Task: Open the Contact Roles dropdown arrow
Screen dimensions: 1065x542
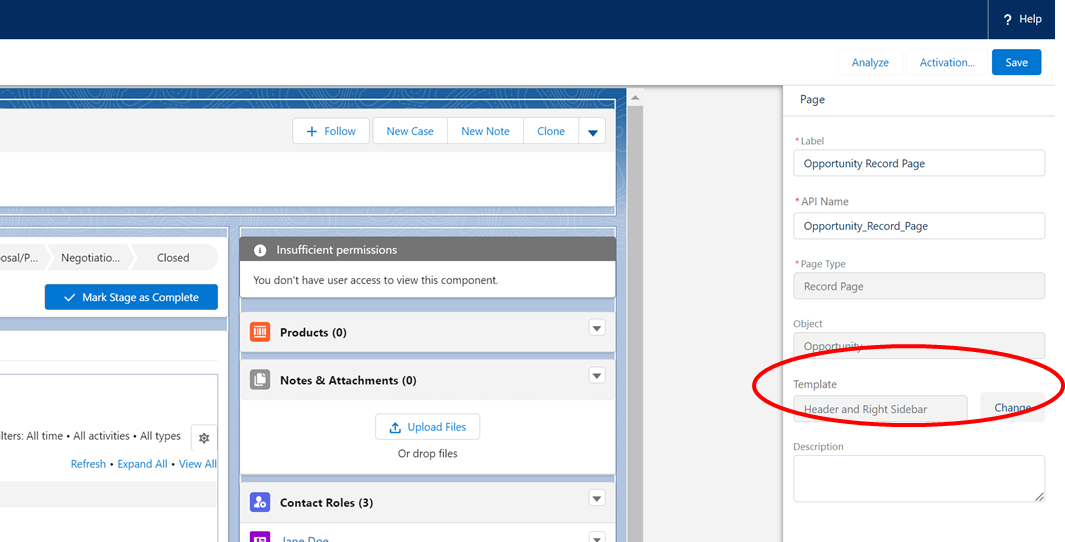Action: pyautogui.click(x=597, y=498)
